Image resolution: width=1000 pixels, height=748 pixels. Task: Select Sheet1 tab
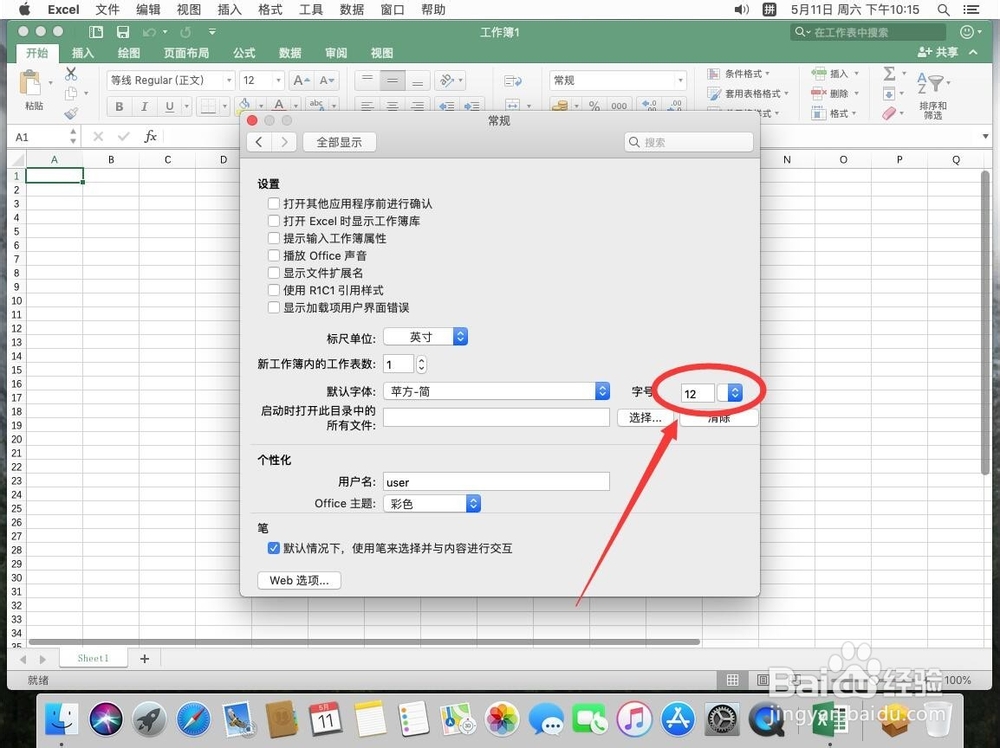click(93, 658)
